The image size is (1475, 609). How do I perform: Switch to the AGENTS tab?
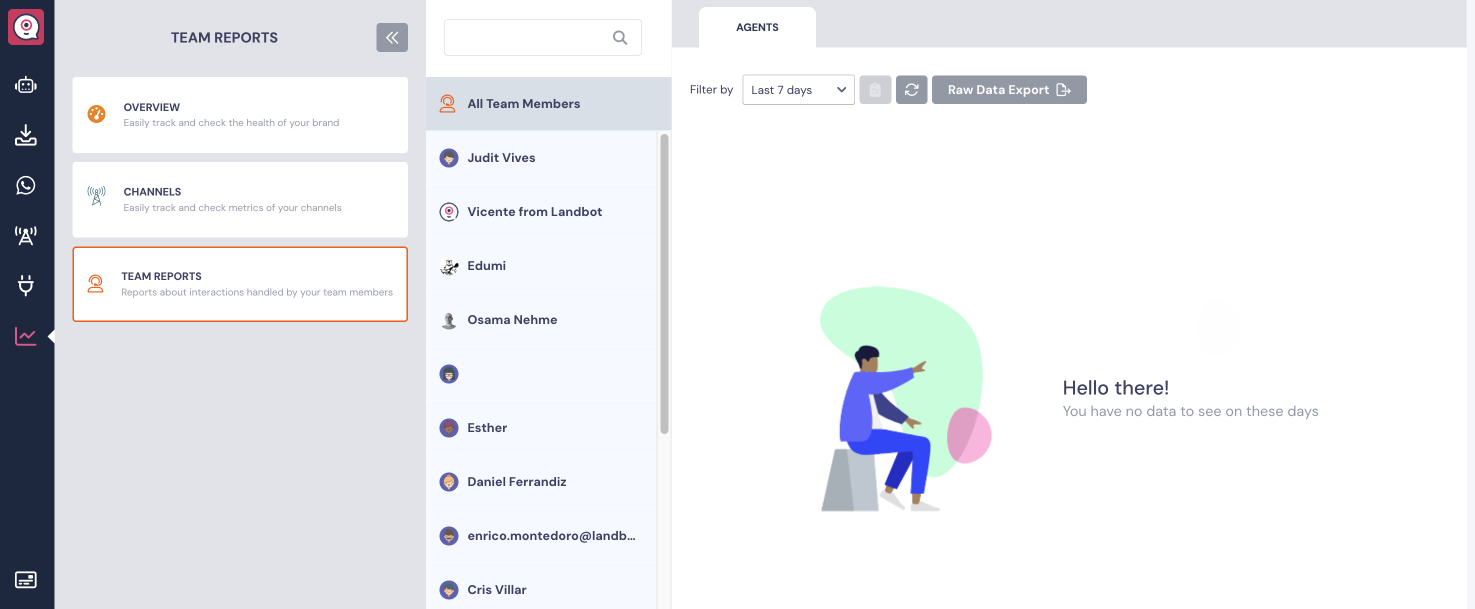[756, 27]
